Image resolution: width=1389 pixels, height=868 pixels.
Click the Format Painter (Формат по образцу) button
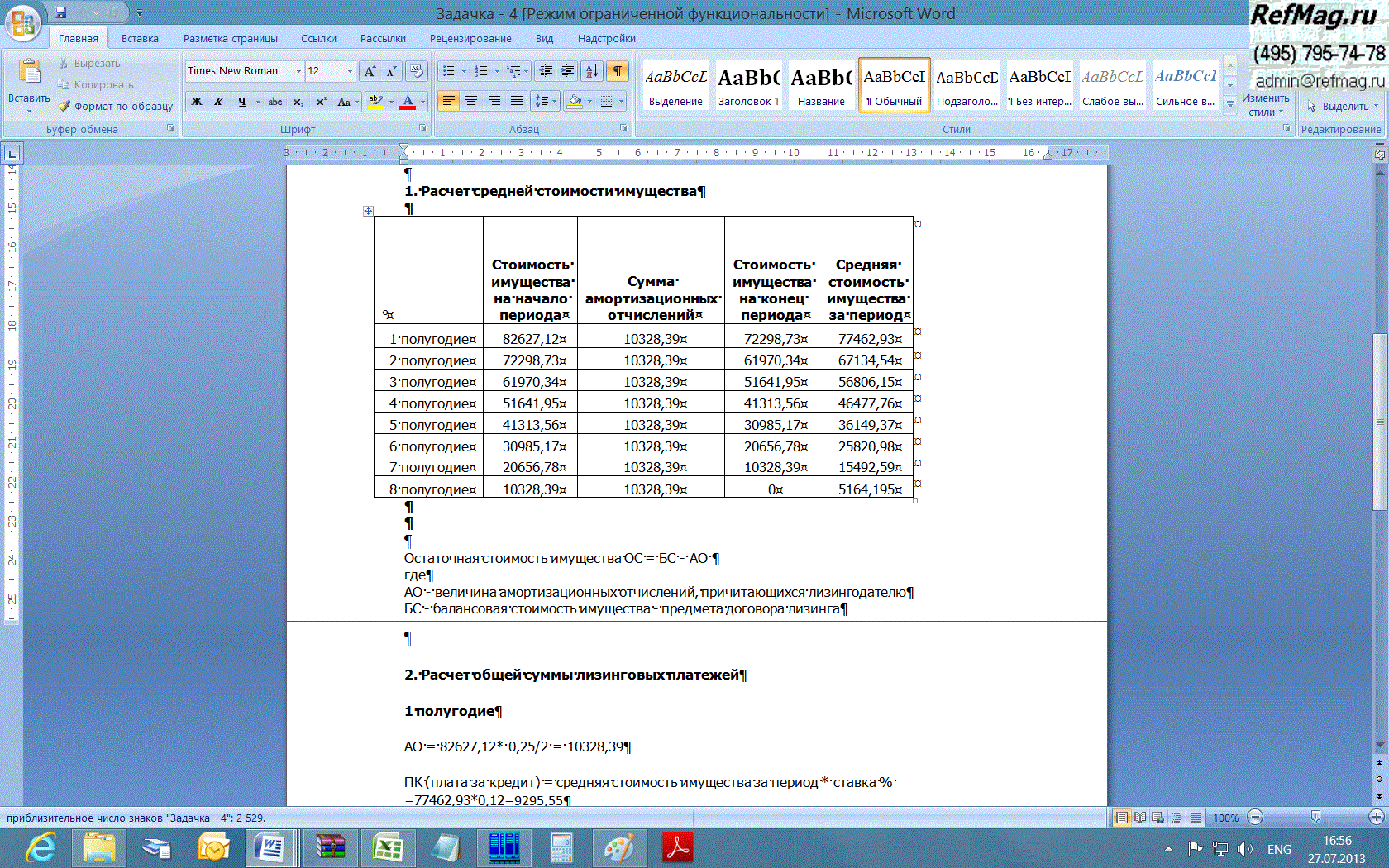point(116,106)
